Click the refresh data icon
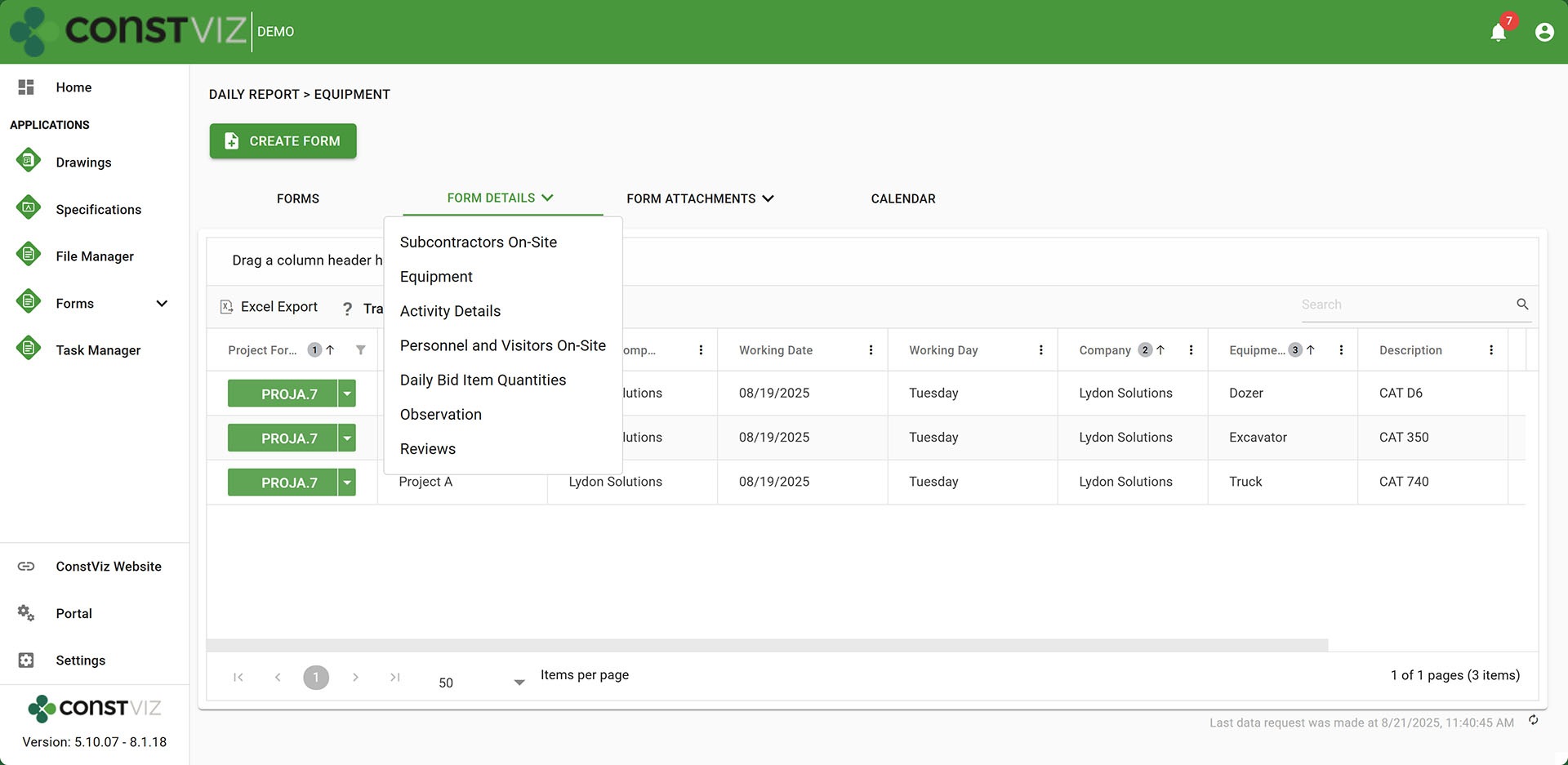 1533,720
